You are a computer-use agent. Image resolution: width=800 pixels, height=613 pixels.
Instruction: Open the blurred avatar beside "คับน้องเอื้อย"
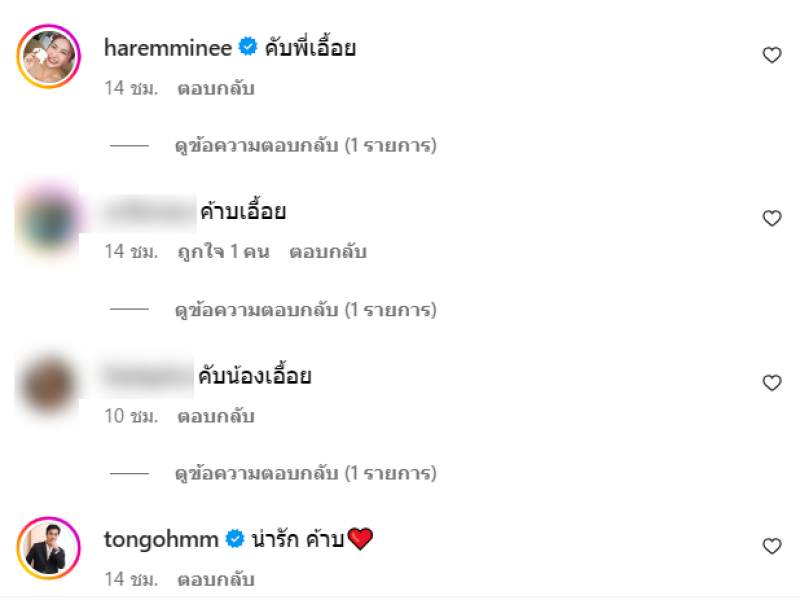pyautogui.click(x=48, y=384)
